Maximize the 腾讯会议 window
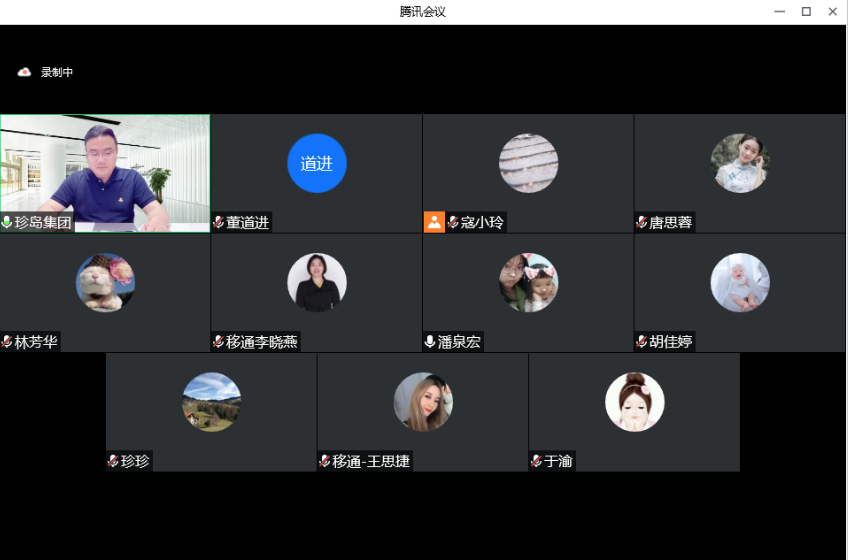Screen dimensions: 848x560 [806, 12]
